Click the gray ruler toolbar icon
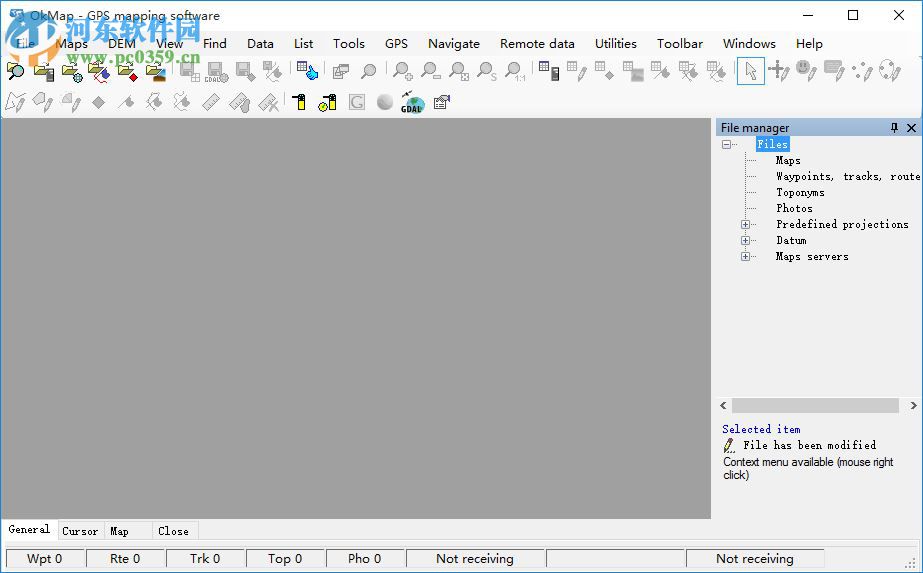 pos(211,102)
